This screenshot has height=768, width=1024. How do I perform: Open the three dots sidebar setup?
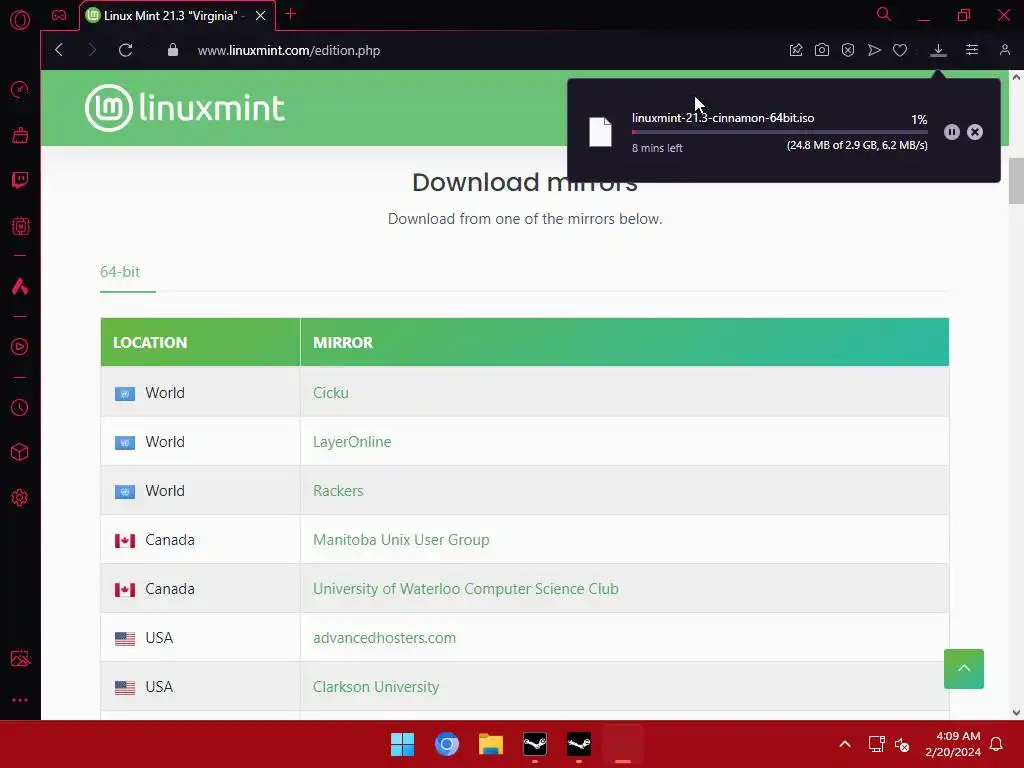tap(20, 699)
